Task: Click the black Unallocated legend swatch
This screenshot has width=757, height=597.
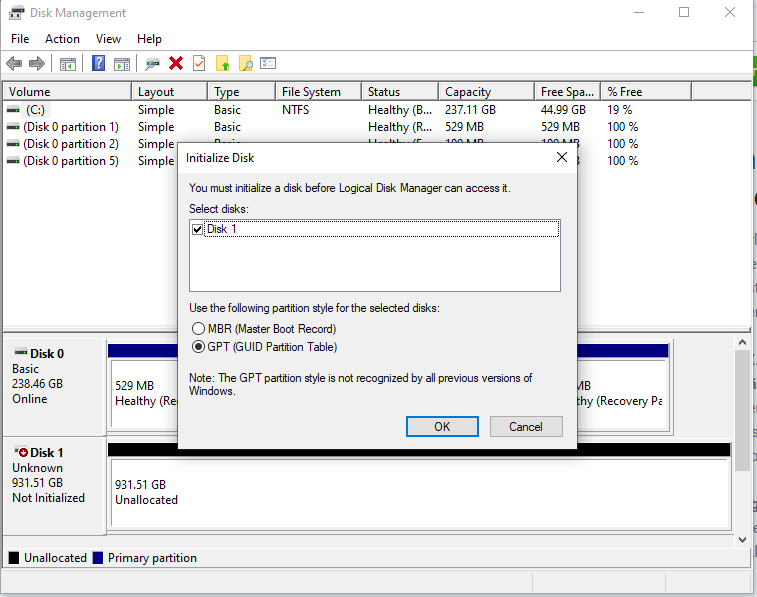Action: (x=14, y=558)
